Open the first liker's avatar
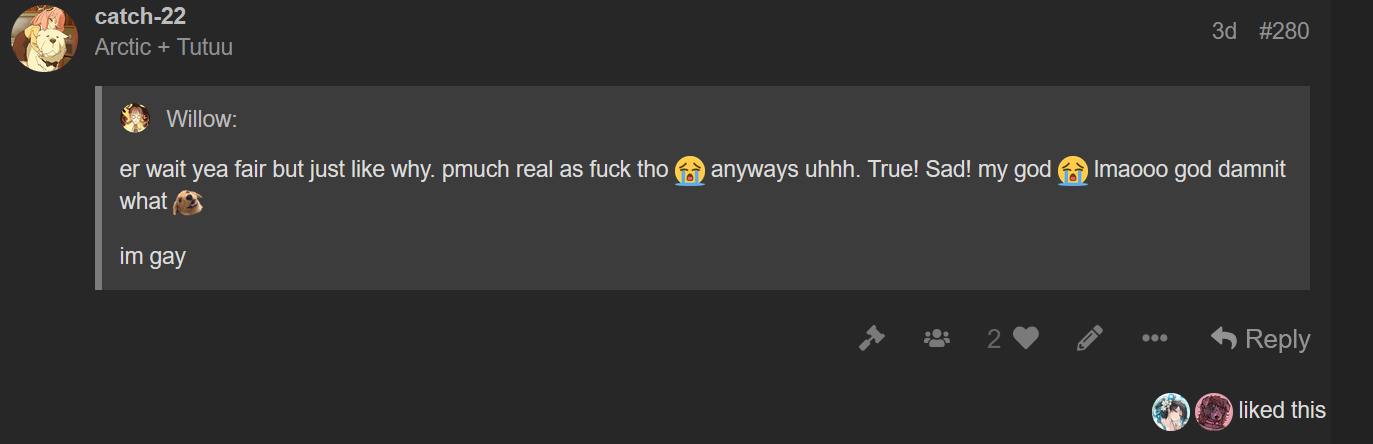The height and width of the screenshot is (444, 1373). (x=1171, y=411)
